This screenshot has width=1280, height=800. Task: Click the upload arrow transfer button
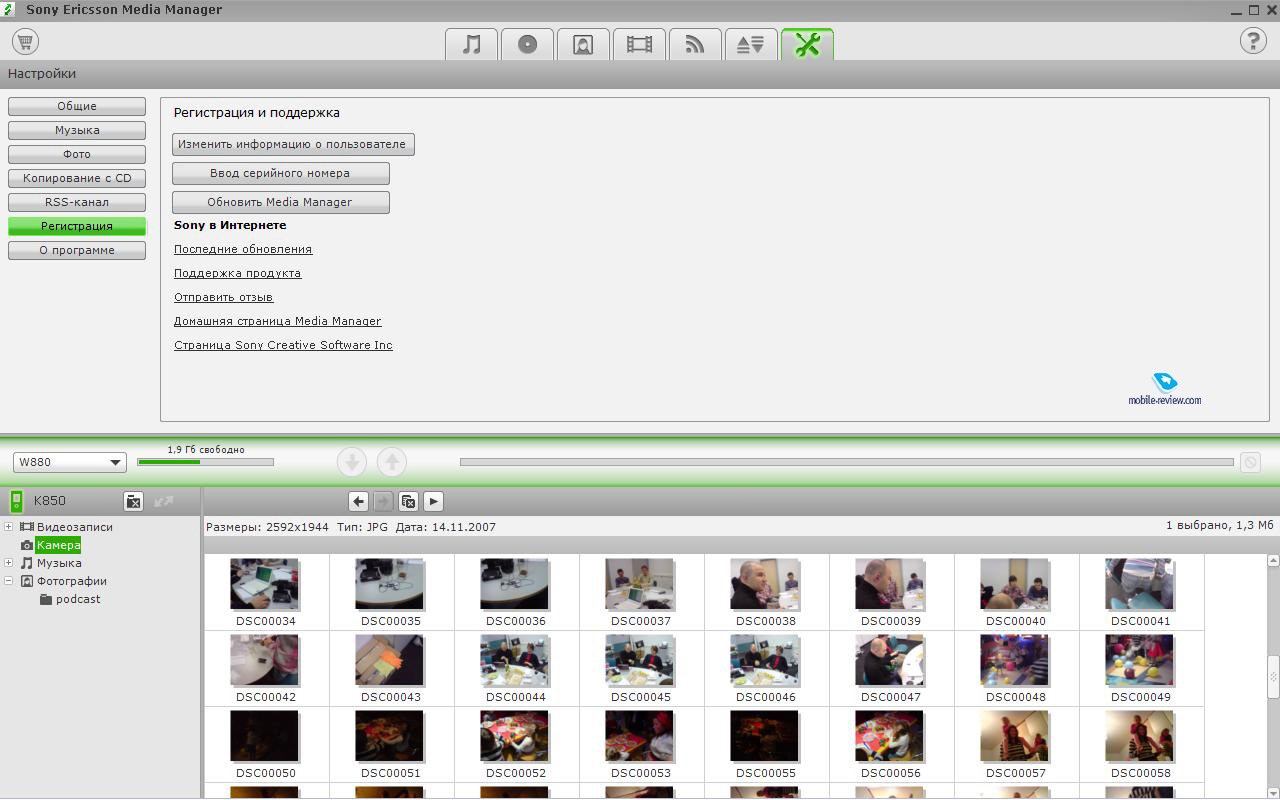point(392,462)
